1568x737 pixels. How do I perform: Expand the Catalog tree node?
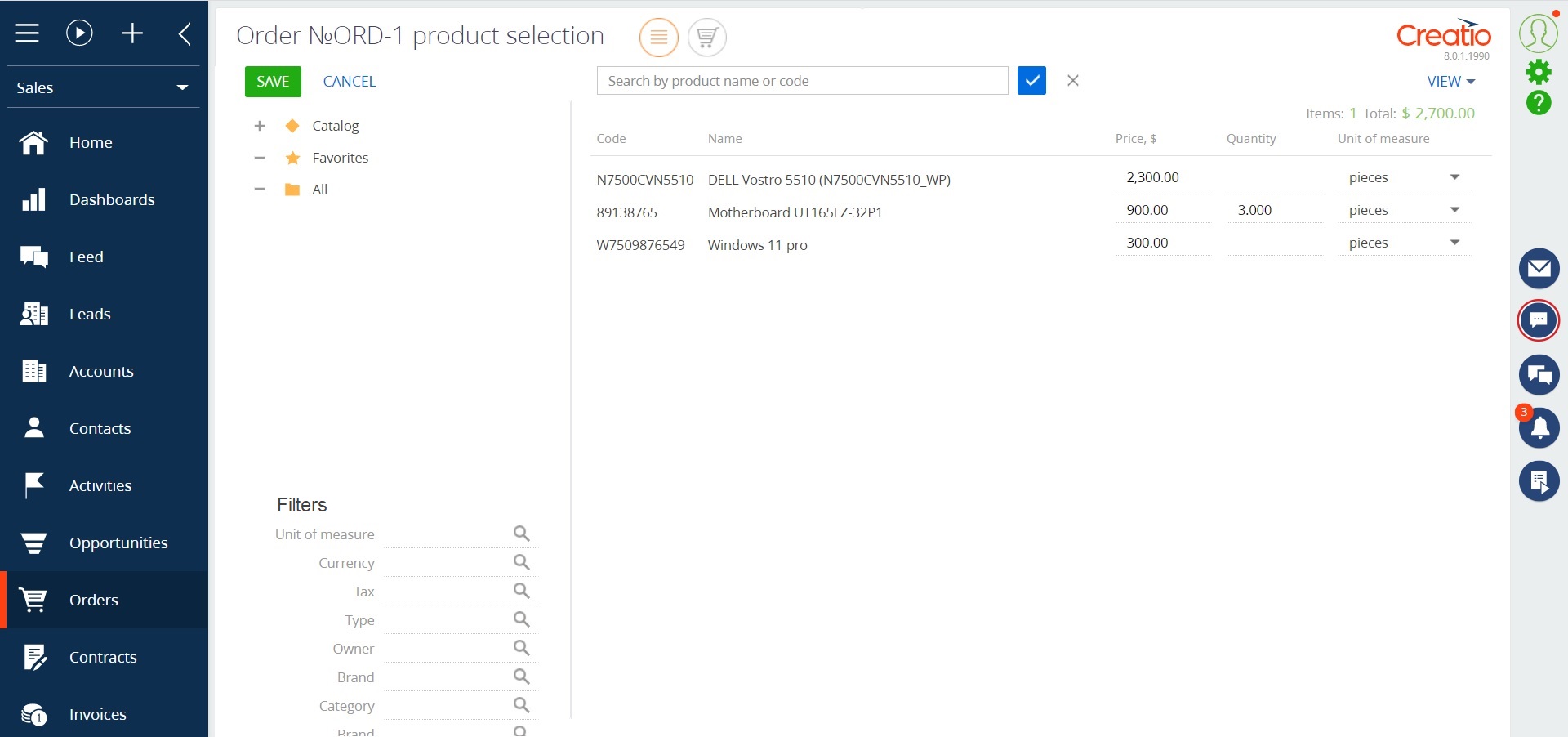tap(259, 126)
